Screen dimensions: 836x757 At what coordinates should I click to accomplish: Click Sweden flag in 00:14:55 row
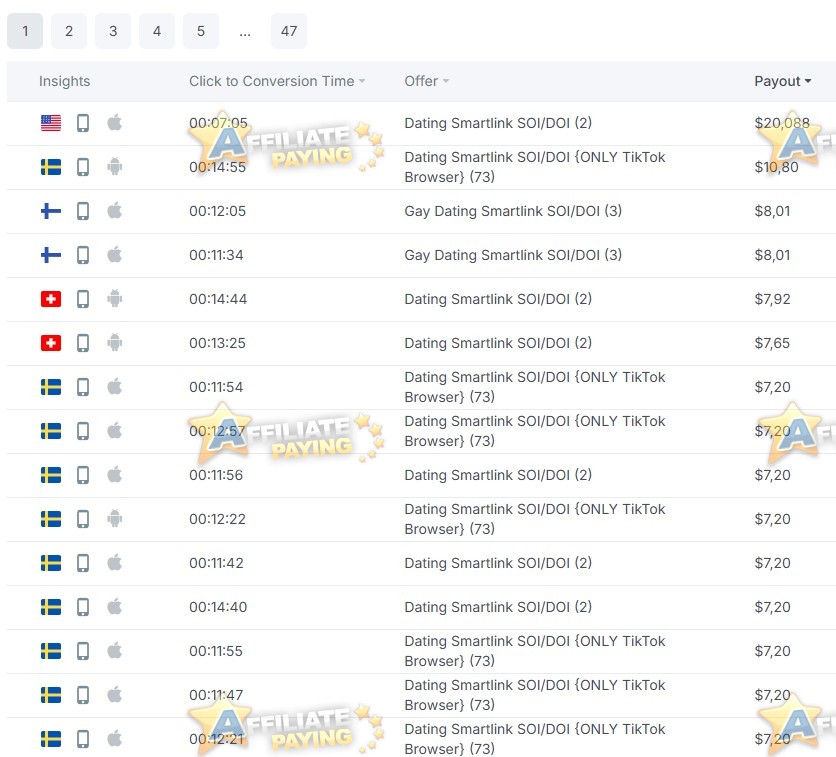[x=51, y=167]
